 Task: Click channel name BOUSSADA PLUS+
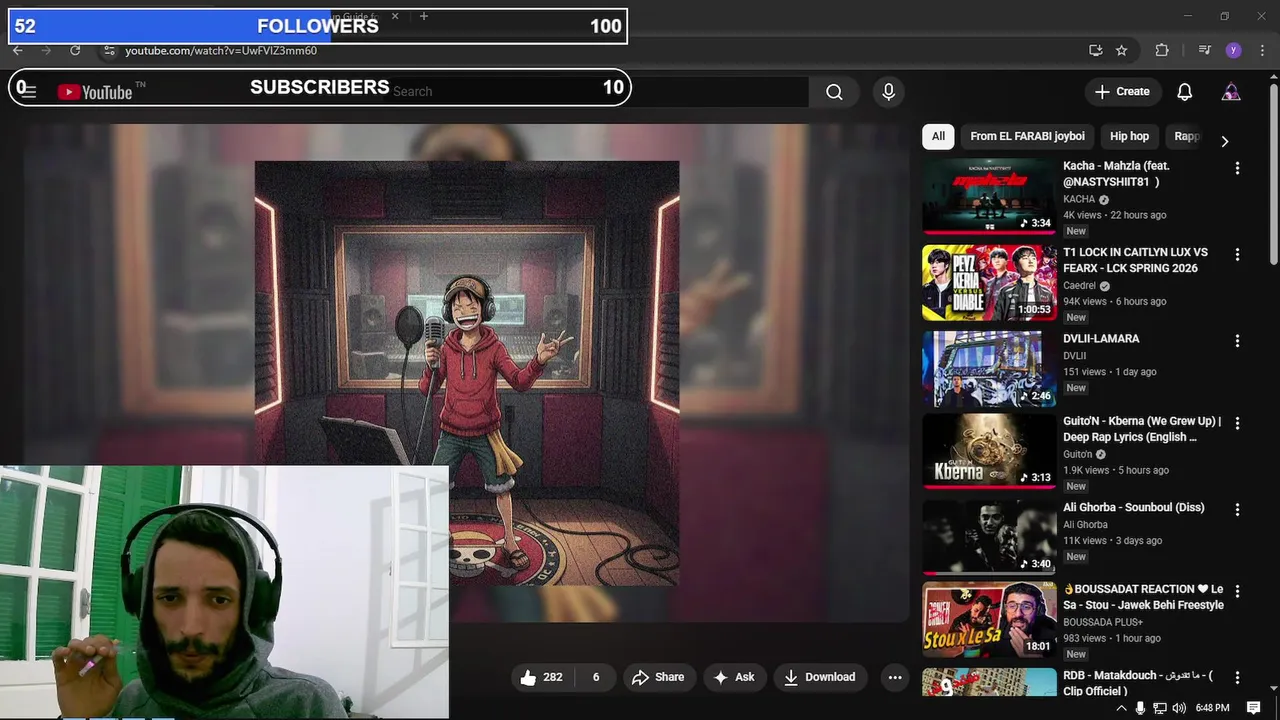coord(1103,622)
